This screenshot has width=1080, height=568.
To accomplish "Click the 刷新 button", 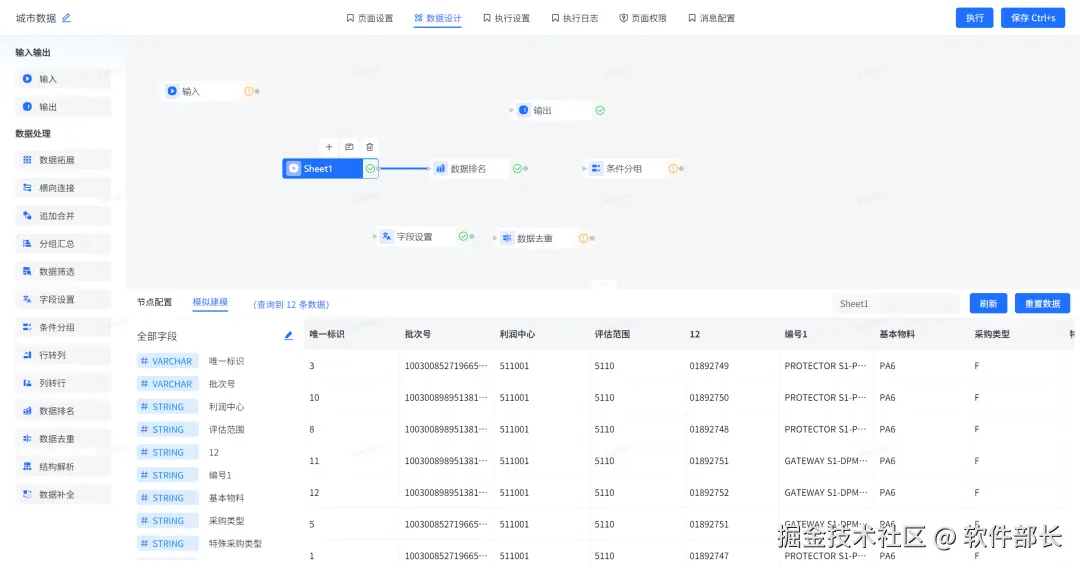I will (x=988, y=304).
